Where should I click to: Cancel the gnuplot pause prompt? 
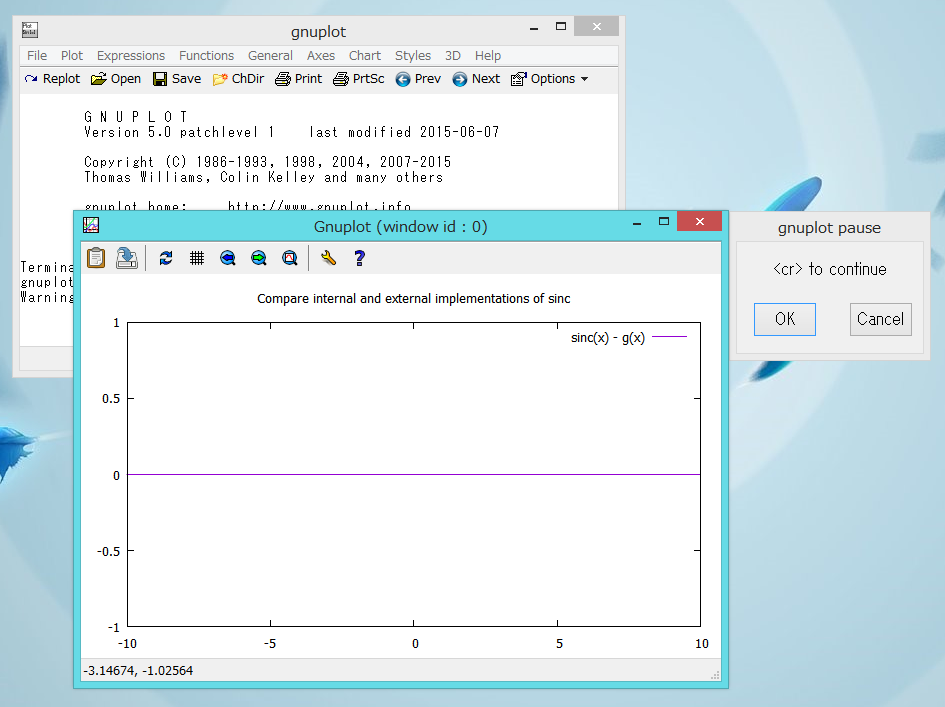tap(880, 319)
